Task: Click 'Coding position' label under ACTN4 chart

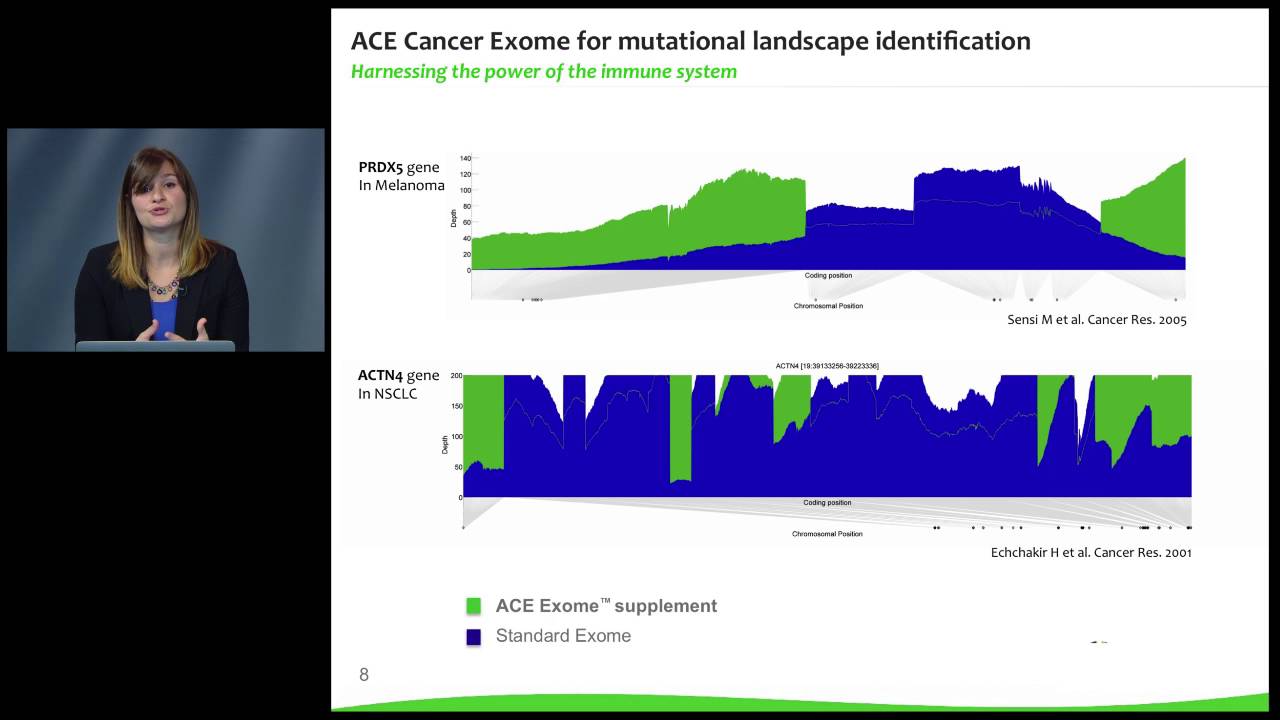Action: click(x=827, y=503)
